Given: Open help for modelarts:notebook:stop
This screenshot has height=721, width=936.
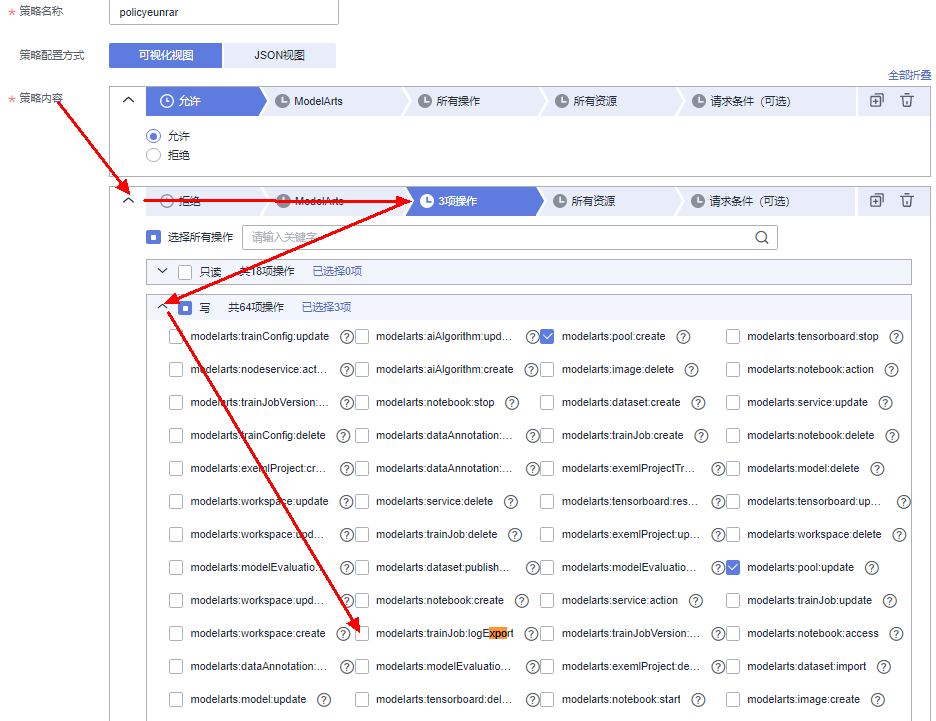Looking at the screenshot, I should (512, 403).
